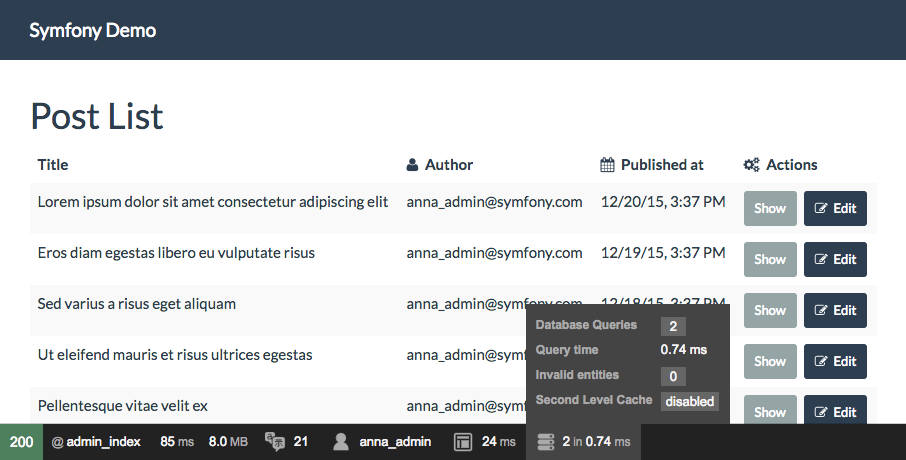The height and width of the screenshot is (460, 906).
Task: Edit the Pellentesque vitae velit ex post
Action: [x=835, y=411]
